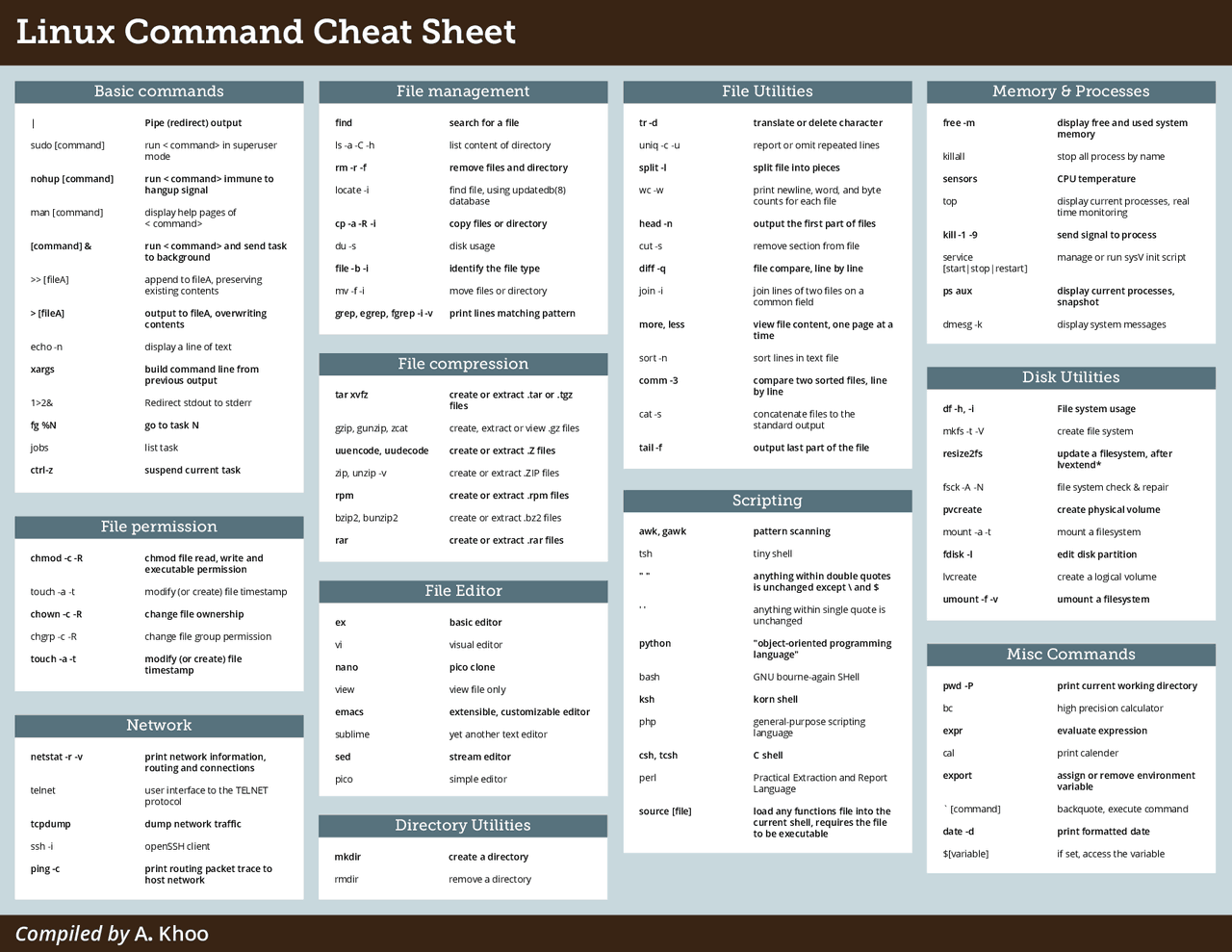Screen dimensions: 1232x952
Task: Select the fdisk -l disk partition entry
Action: point(953,553)
